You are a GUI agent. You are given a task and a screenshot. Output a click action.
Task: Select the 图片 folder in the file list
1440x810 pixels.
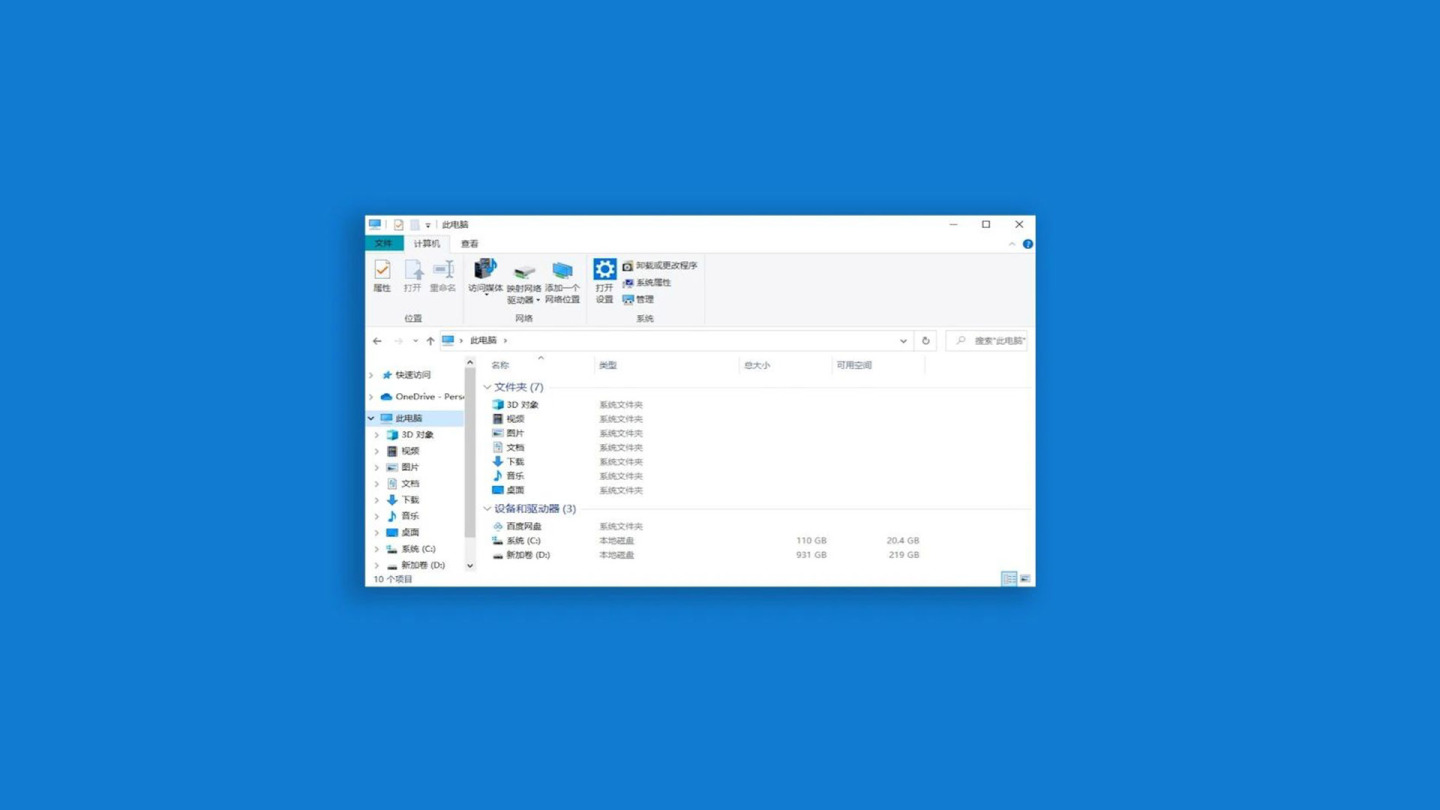pyautogui.click(x=508, y=433)
